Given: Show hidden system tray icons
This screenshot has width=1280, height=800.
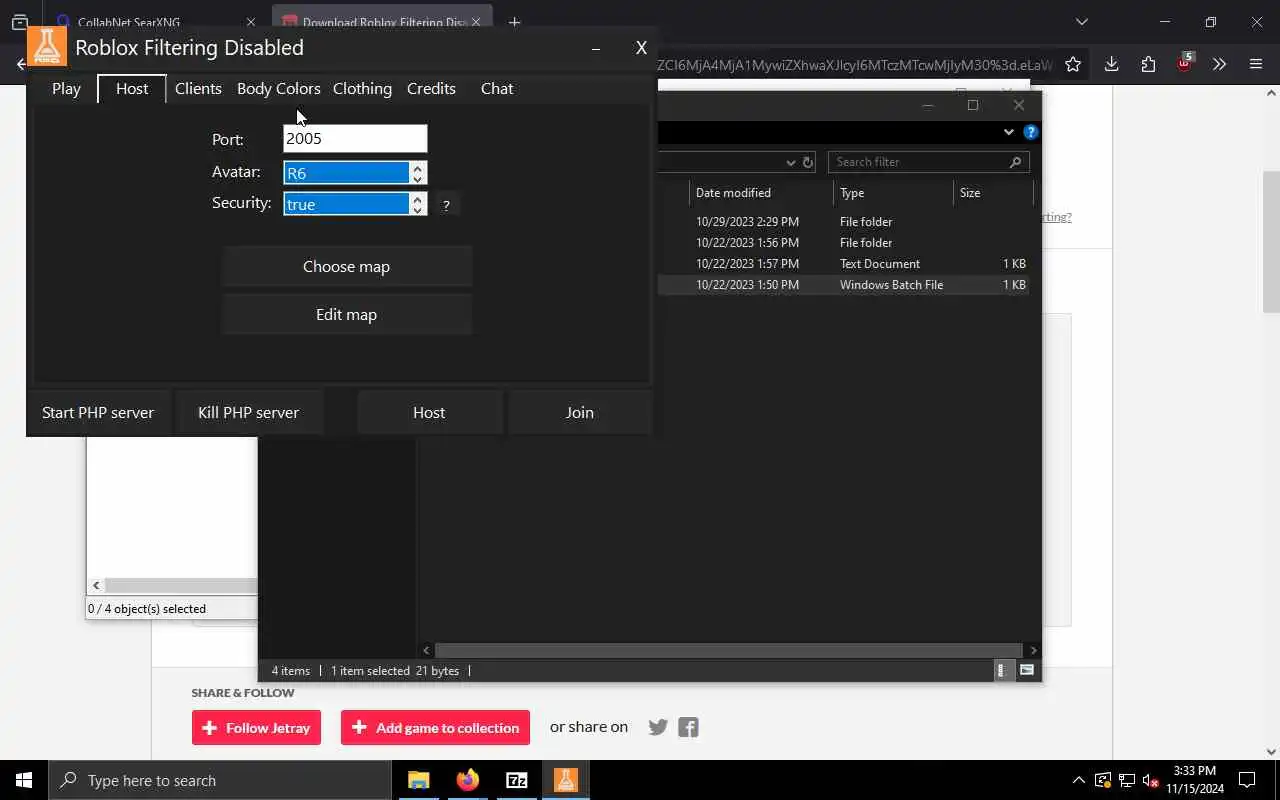Looking at the screenshot, I should pyautogui.click(x=1078, y=780).
